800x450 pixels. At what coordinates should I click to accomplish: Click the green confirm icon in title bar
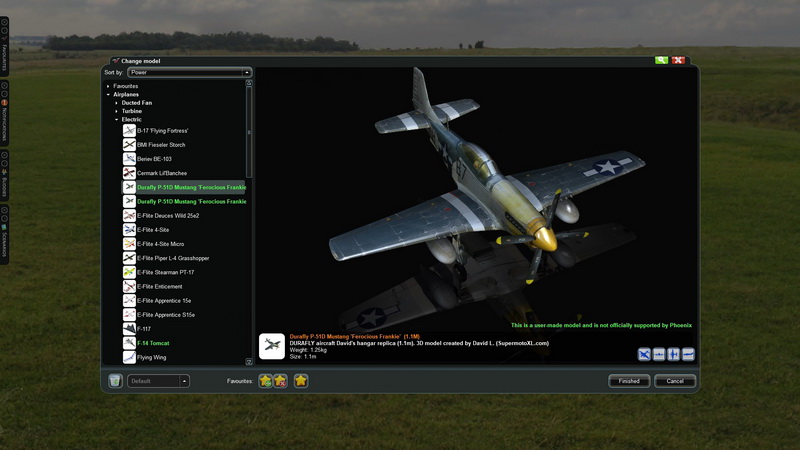[x=662, y=61]
